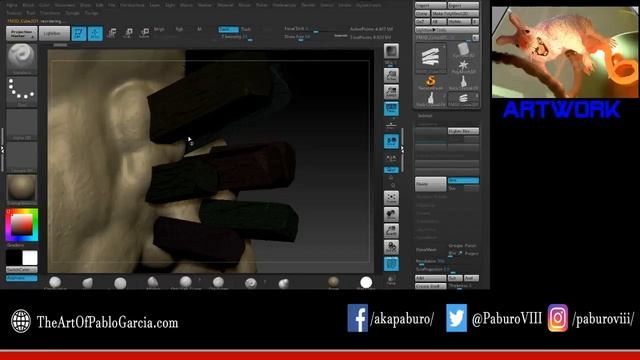
Task: Open the MatCap material sphere selector
Action: pyautogui.click(x=22, y=190)
